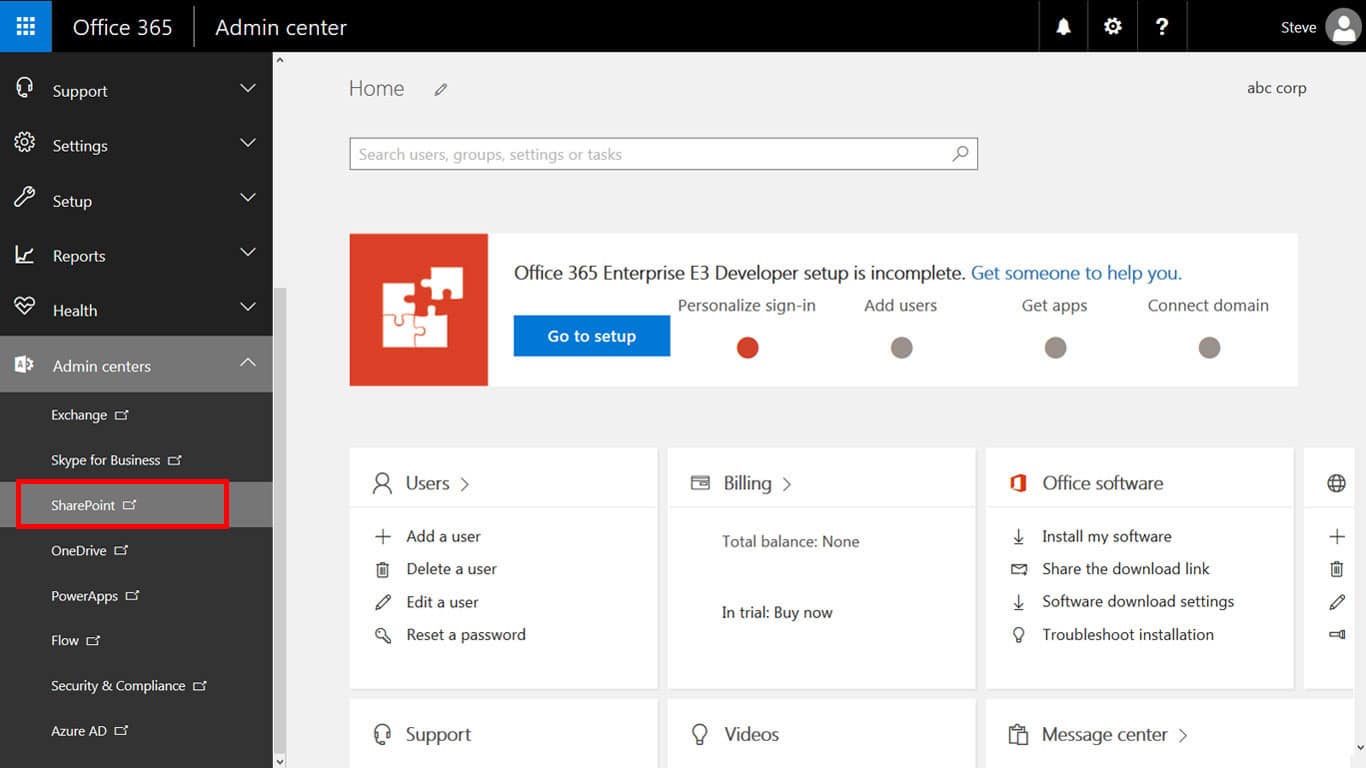This screenshot has height=768, width=1366.
Task: Open the Exchange admin center
Action: 80,415
